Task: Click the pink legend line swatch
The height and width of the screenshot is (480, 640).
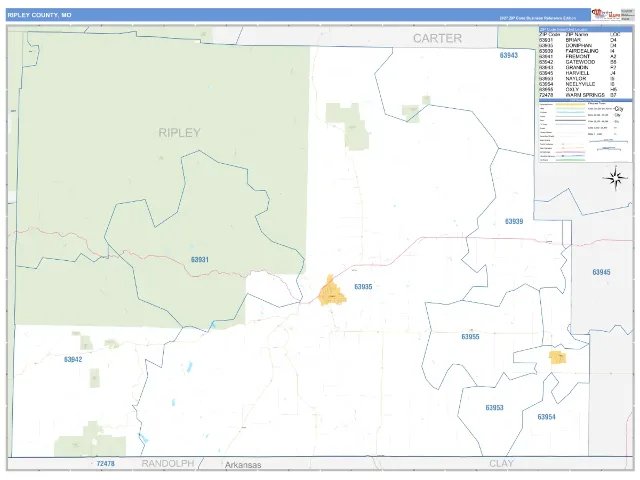Action: pos(570,152)
